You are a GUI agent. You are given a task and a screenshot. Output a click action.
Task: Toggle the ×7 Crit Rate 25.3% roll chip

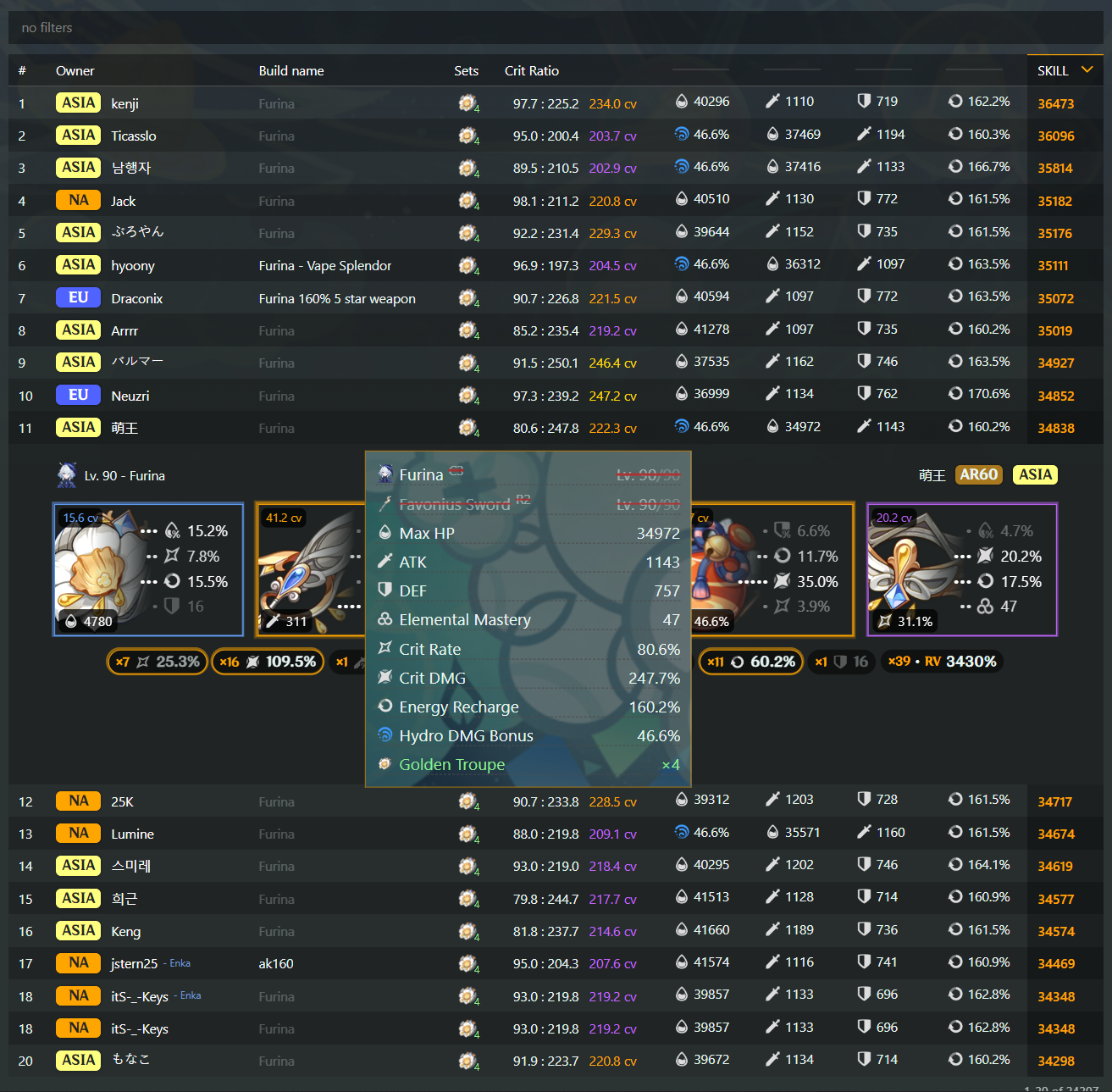tap(158, 662)
